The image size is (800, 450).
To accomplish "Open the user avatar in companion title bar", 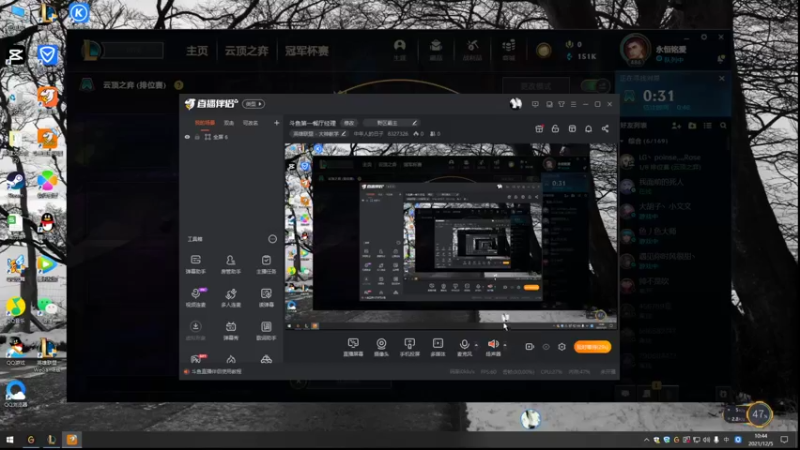I will (515, 104).
